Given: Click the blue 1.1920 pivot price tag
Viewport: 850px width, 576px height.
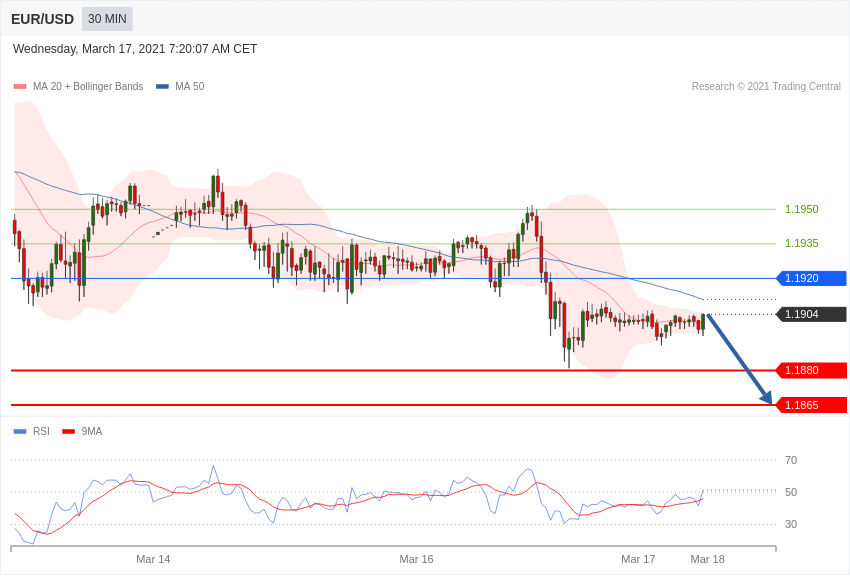Looking at the screenshot, I should [812, 279].
